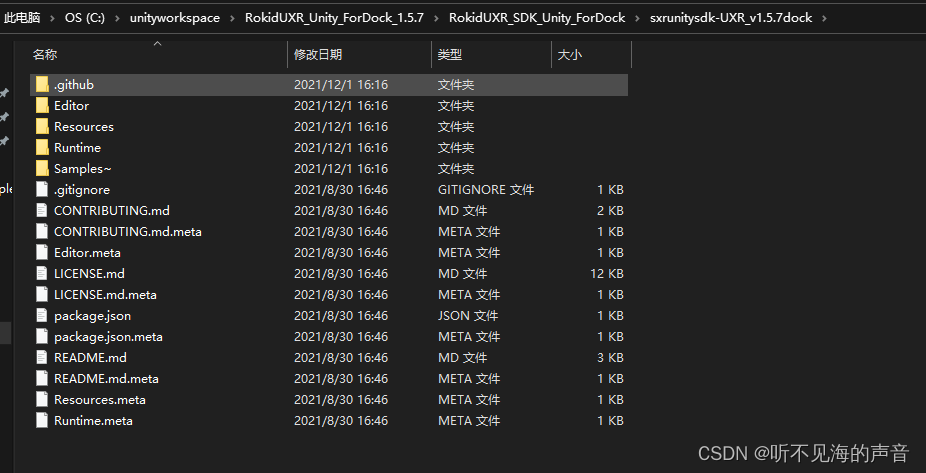Navigate to RokidUXR_Unity_ForDock_1.5.7 breadcrumb

(334, 18)
